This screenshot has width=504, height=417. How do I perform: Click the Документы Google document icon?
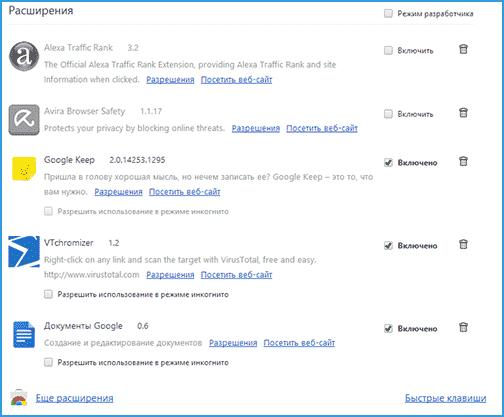click(24, 334)
